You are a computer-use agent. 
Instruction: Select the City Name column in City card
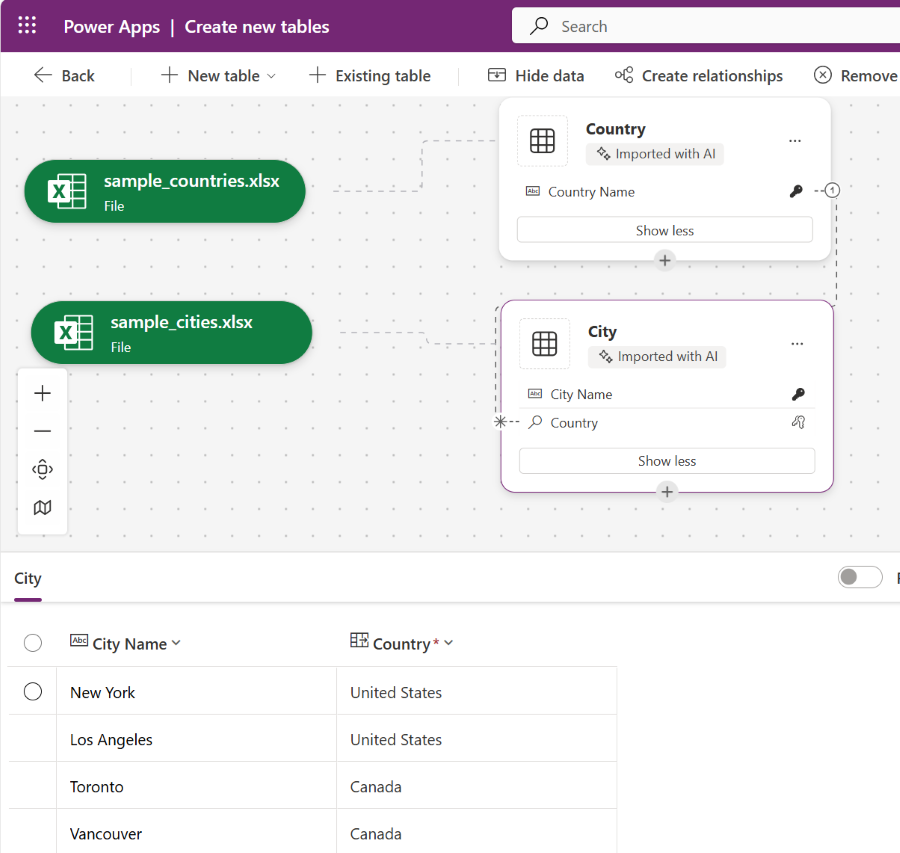667,394
